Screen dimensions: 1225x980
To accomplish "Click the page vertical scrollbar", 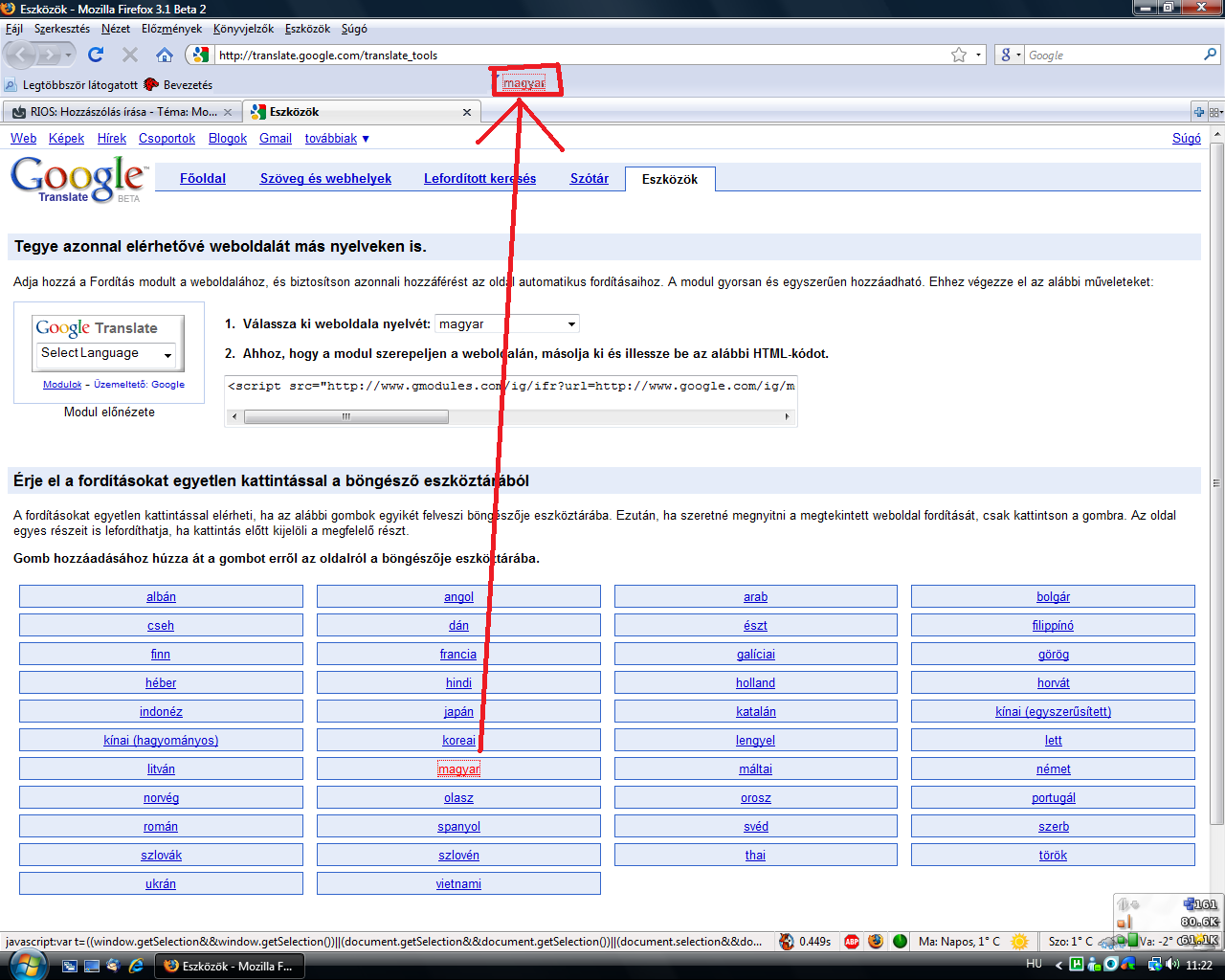I will pos(1217,483).
